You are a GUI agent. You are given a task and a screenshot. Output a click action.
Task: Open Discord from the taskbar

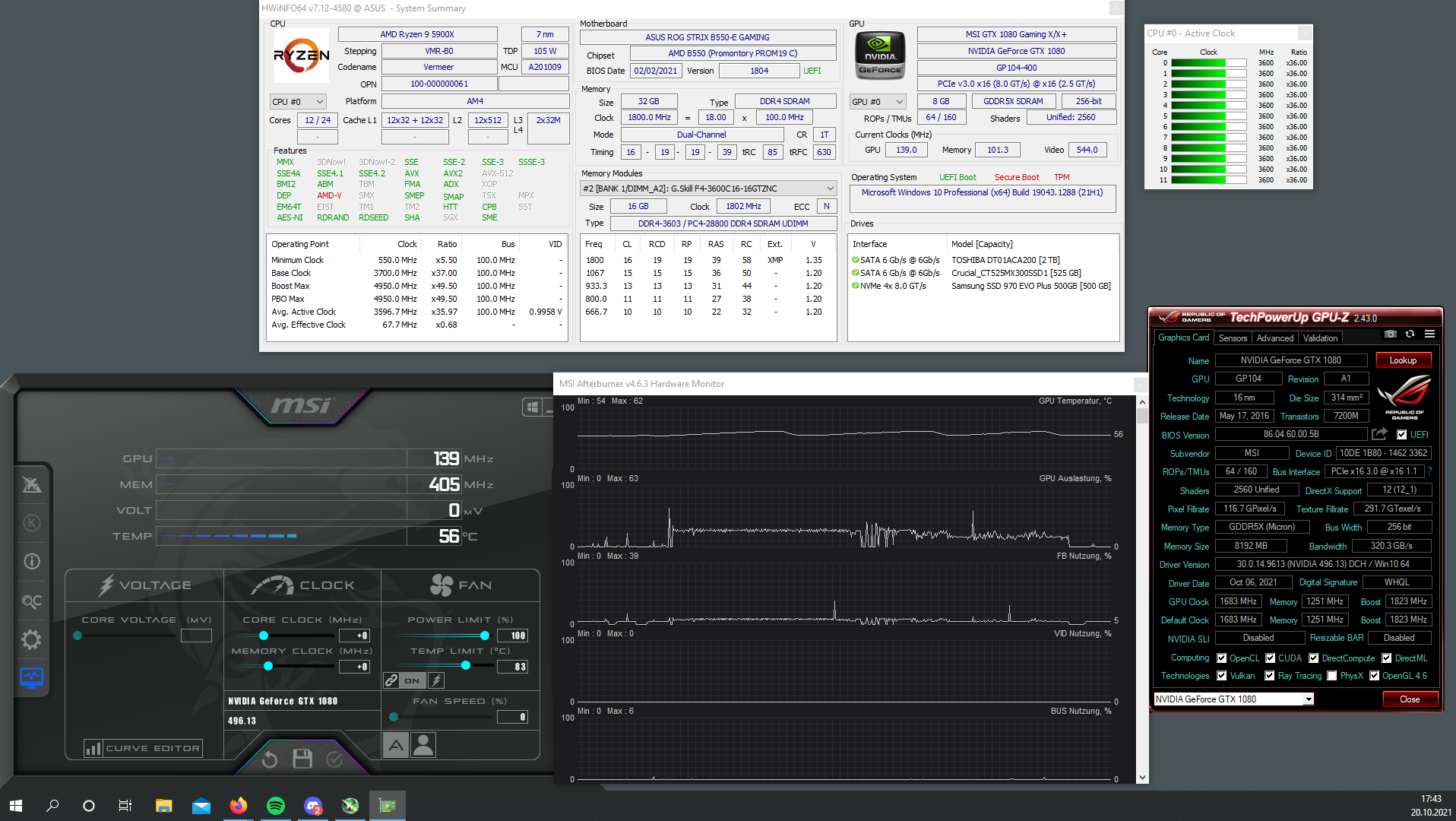pos(313,806)
